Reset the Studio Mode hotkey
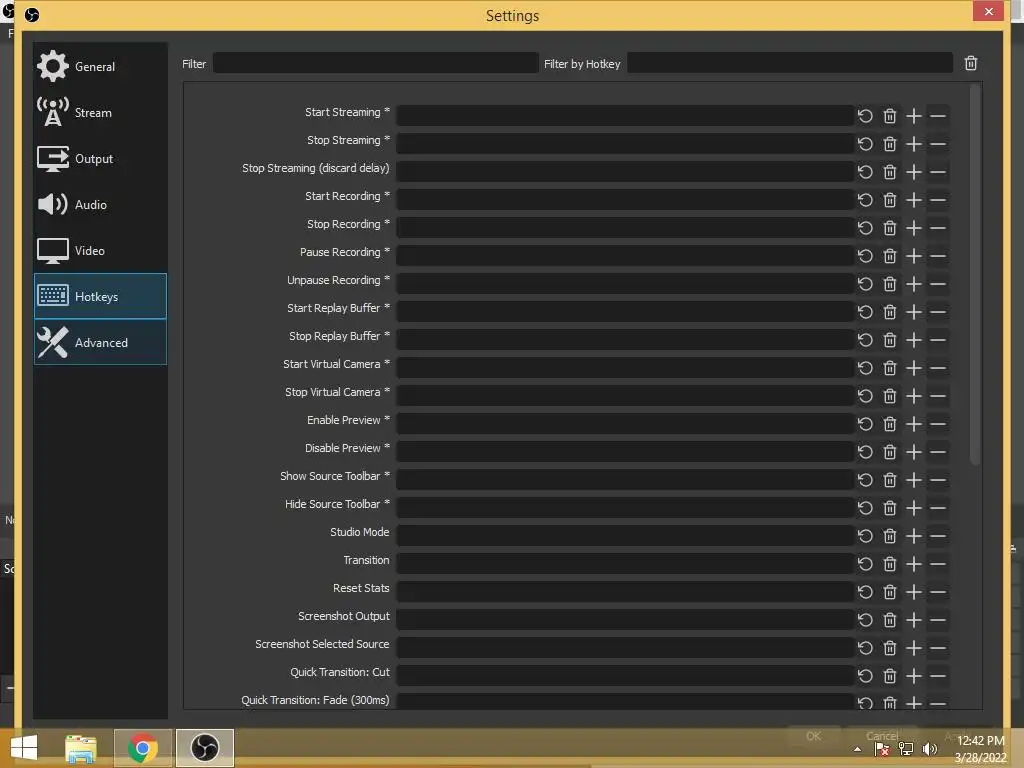The height and width of the screenshot is (768, 1024). tap(865, 536)
